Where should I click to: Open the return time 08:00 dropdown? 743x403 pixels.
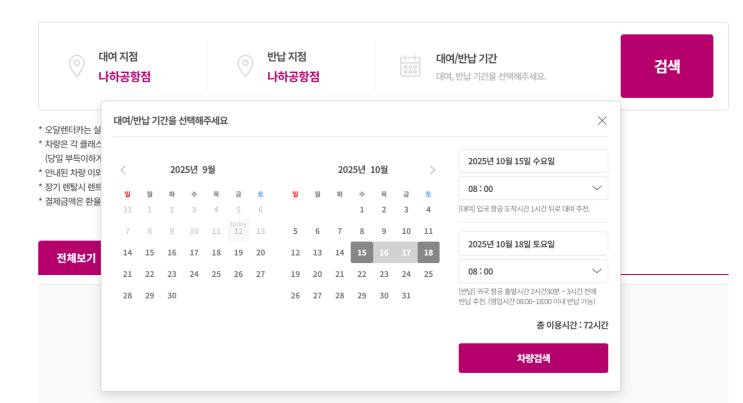coord(533,271)
